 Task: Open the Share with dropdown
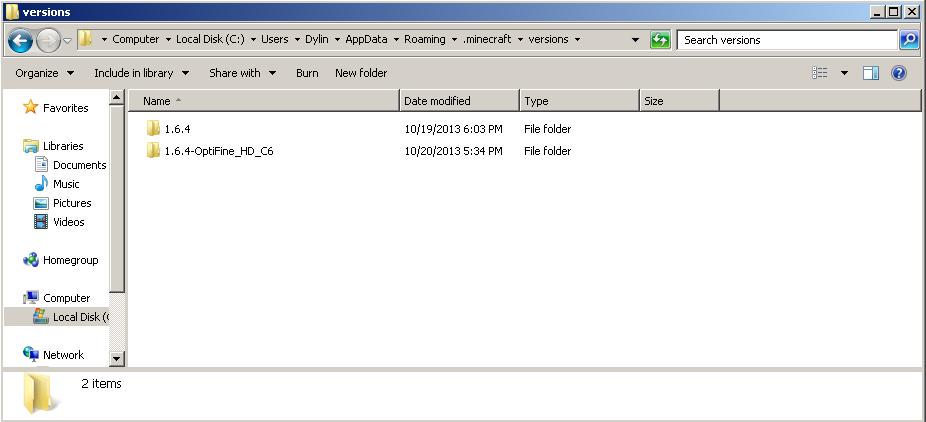(x=241, y=73)
